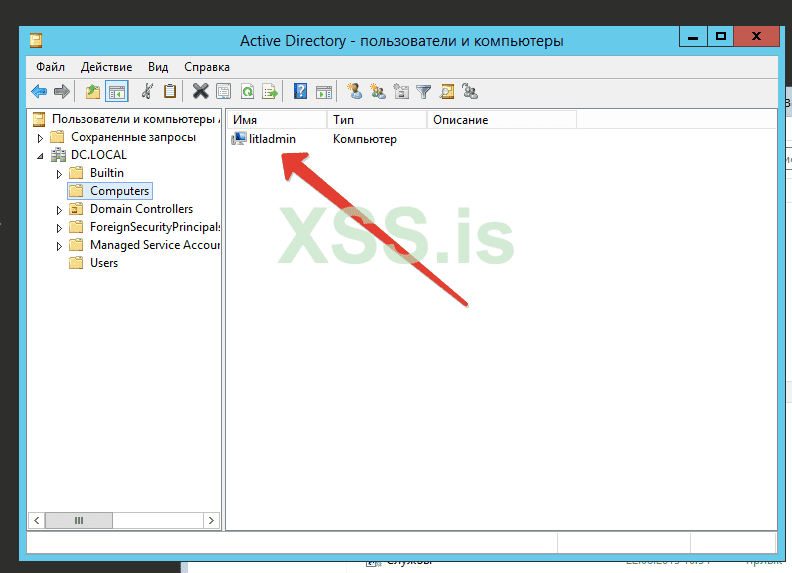
Task: Select the Users container
Action: [x=104, y=263]
